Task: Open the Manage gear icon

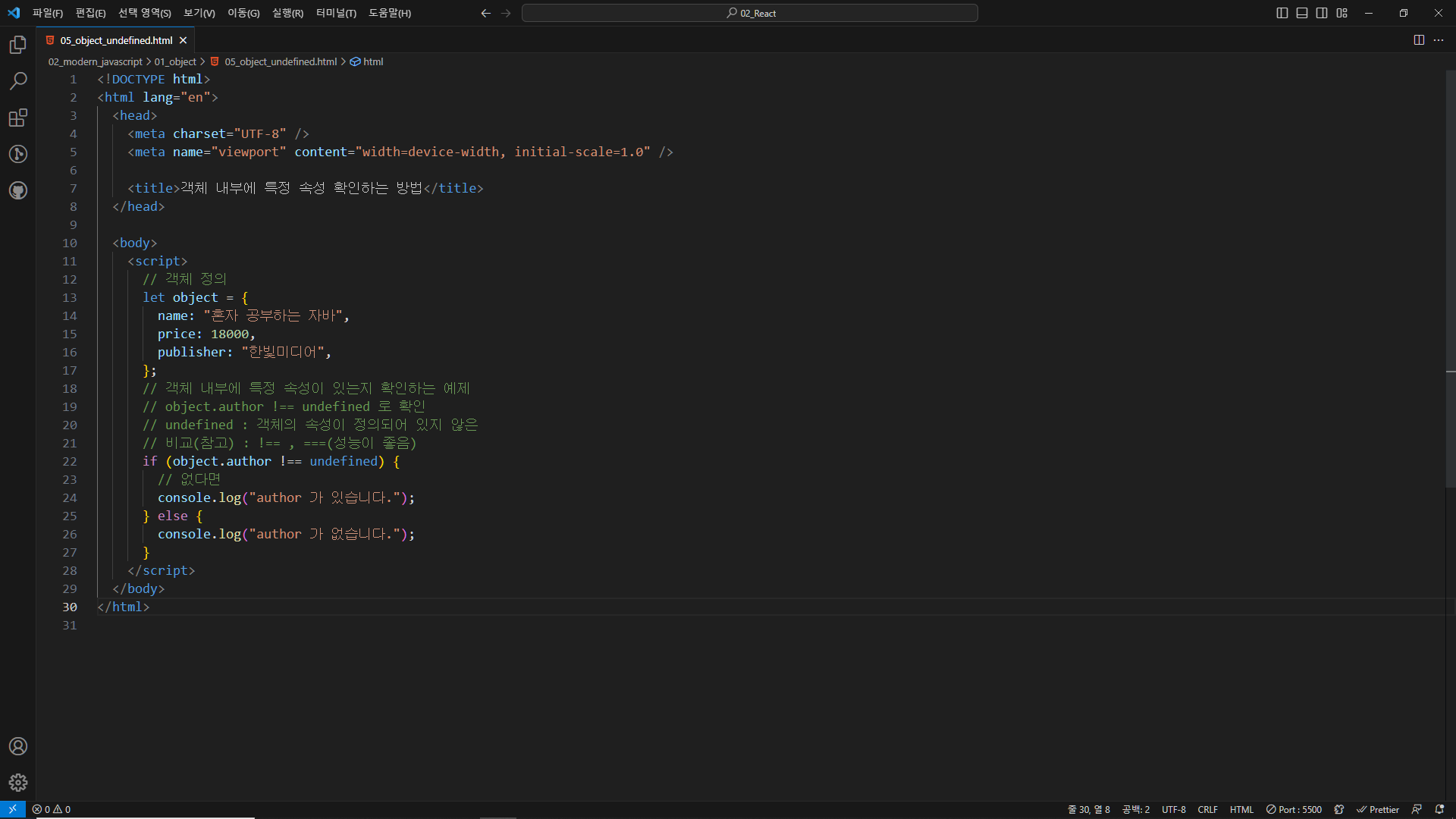Action: click(18, 783)
